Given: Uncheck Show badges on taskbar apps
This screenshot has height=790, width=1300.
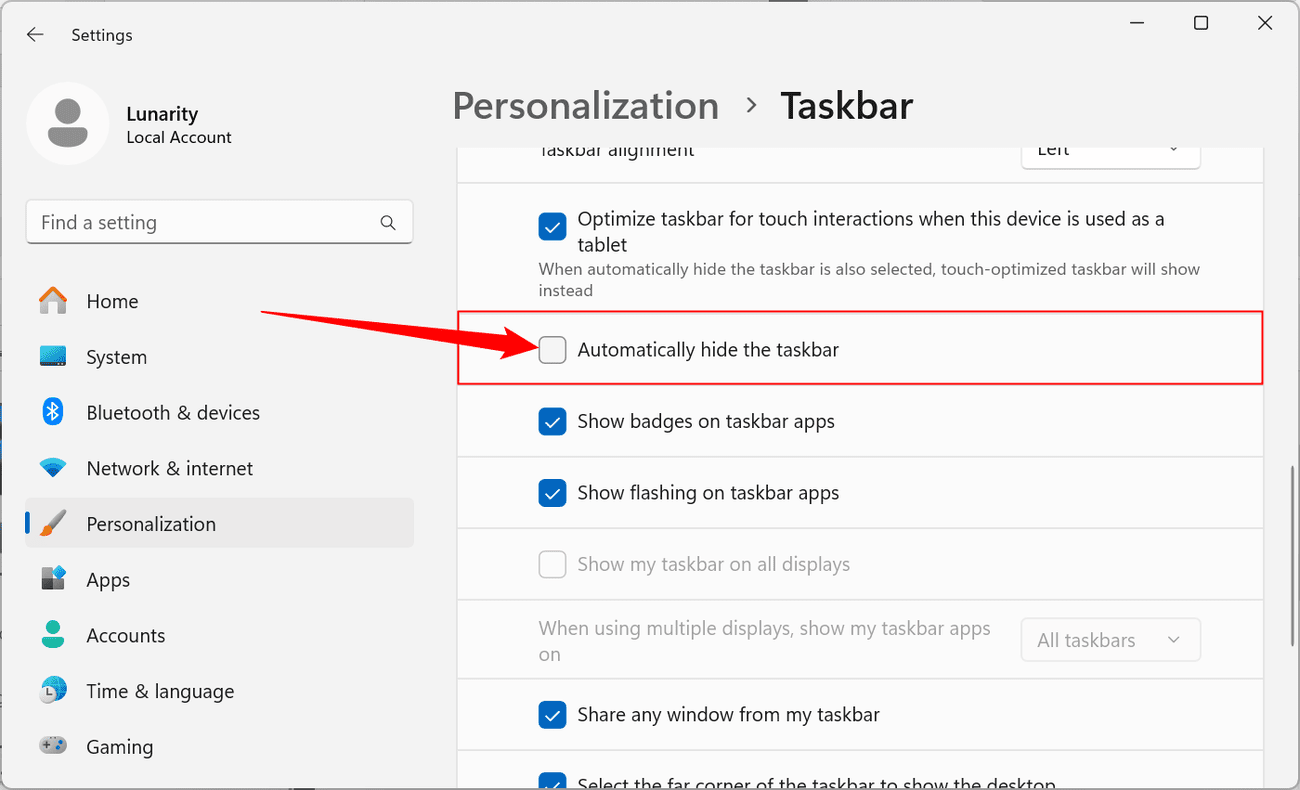Looking at the screenshot, I should click(552, 422).
